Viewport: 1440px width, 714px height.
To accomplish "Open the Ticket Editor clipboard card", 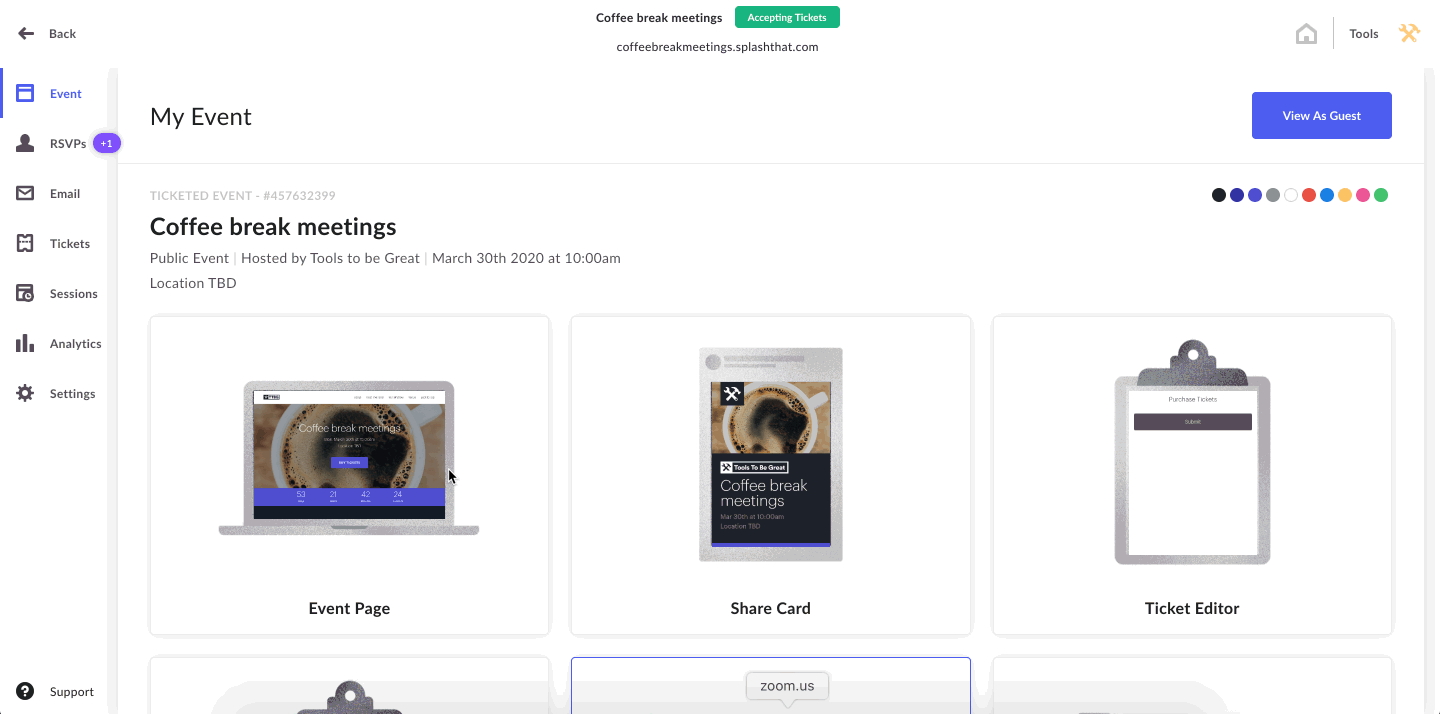I will coord(1192,475).
